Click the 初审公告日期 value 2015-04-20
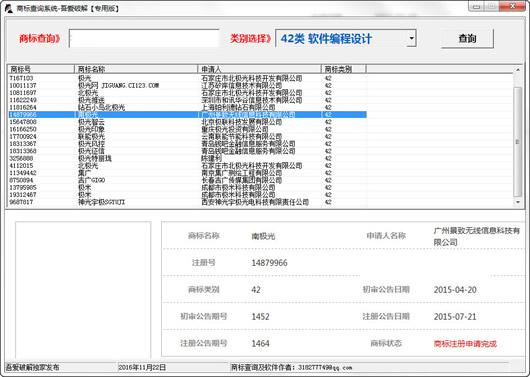The image size is (530, 377). (455, 290)
